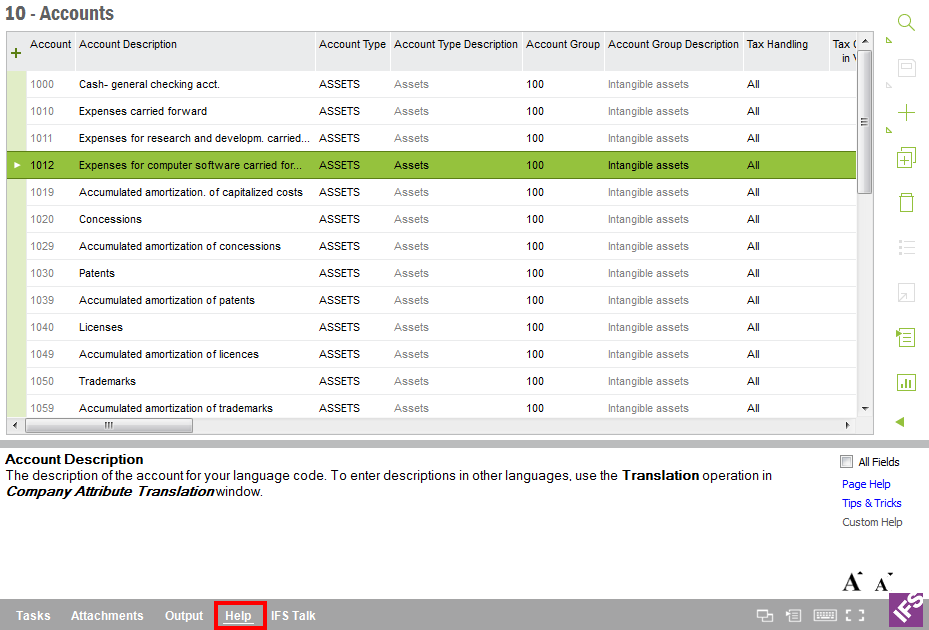The image size is (929, 630).
Task: Click the keyboard icon in bottom bar
Action: click(x=825, y=616)
